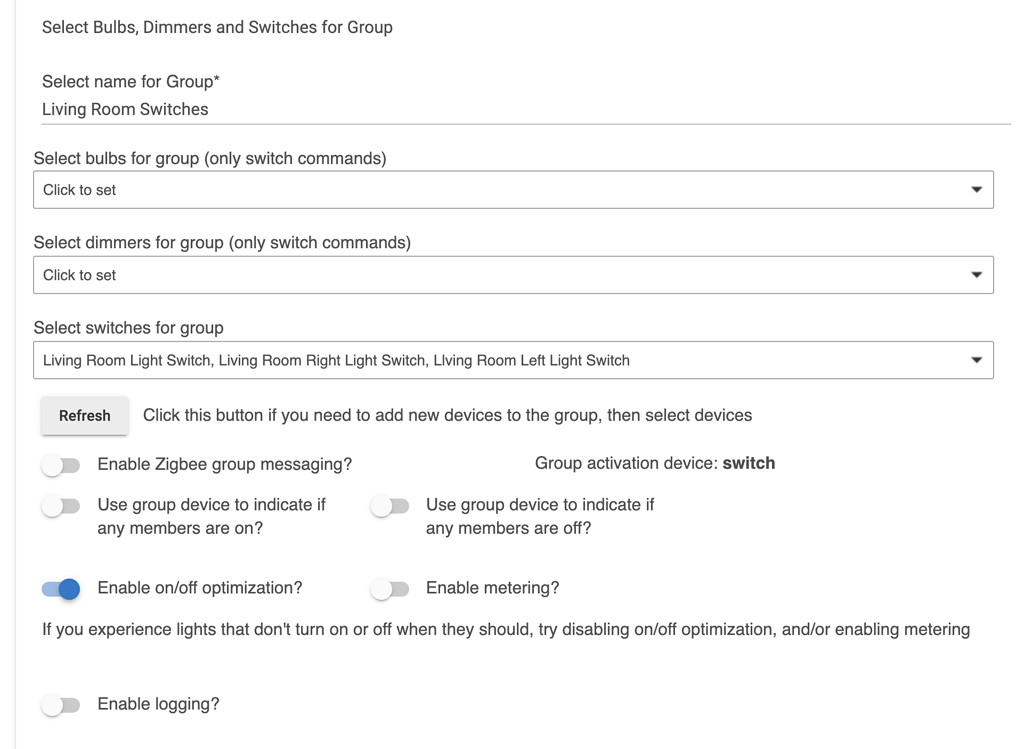Expand dimmers list via its chevron arrow

pos(977,274)
